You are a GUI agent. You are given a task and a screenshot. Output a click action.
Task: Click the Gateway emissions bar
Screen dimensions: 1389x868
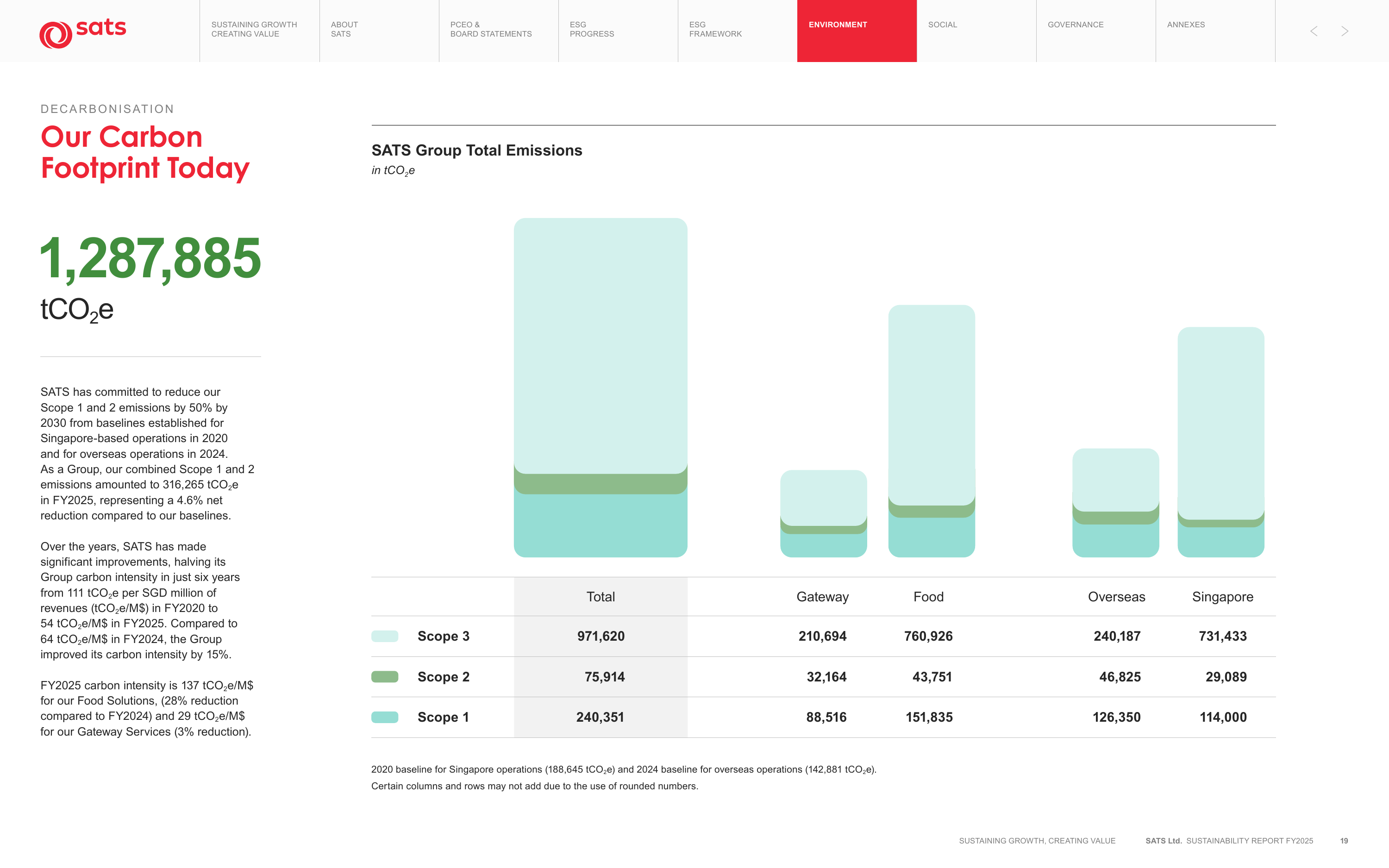(823, 514)
